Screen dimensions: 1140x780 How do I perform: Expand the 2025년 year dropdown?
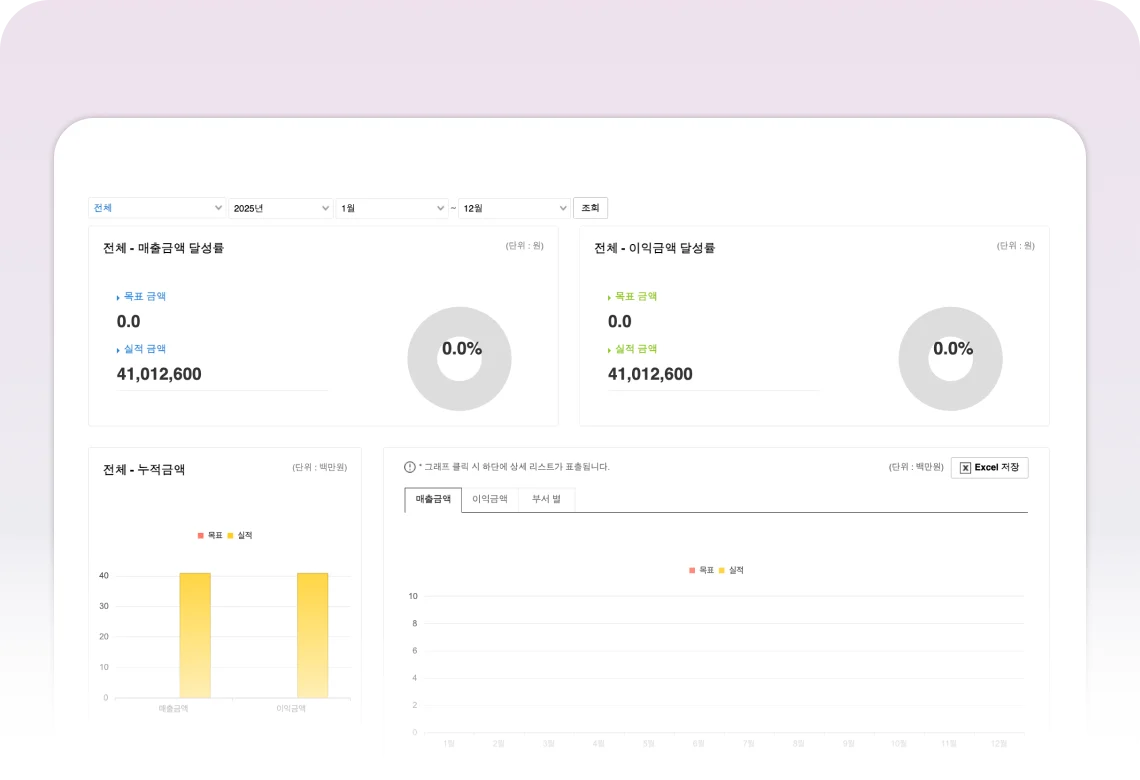click(x=280, y=208)
